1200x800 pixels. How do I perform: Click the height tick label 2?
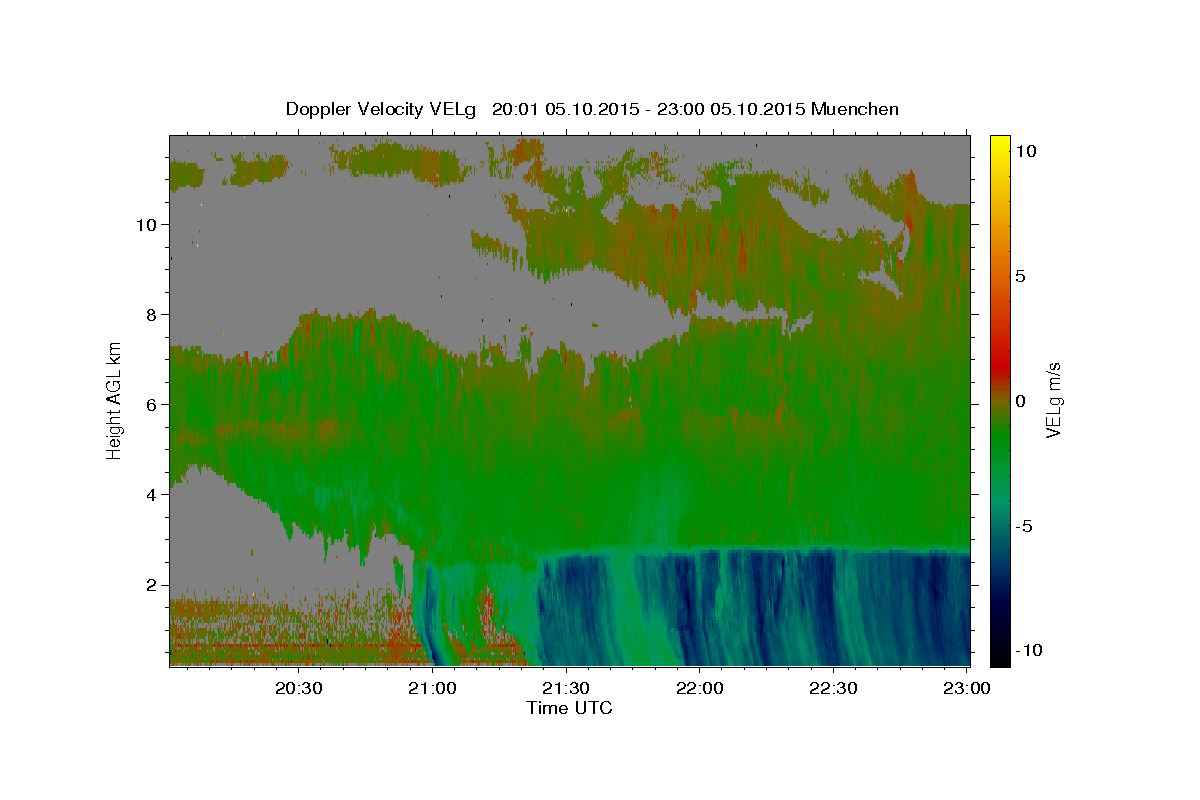(152, 585)
